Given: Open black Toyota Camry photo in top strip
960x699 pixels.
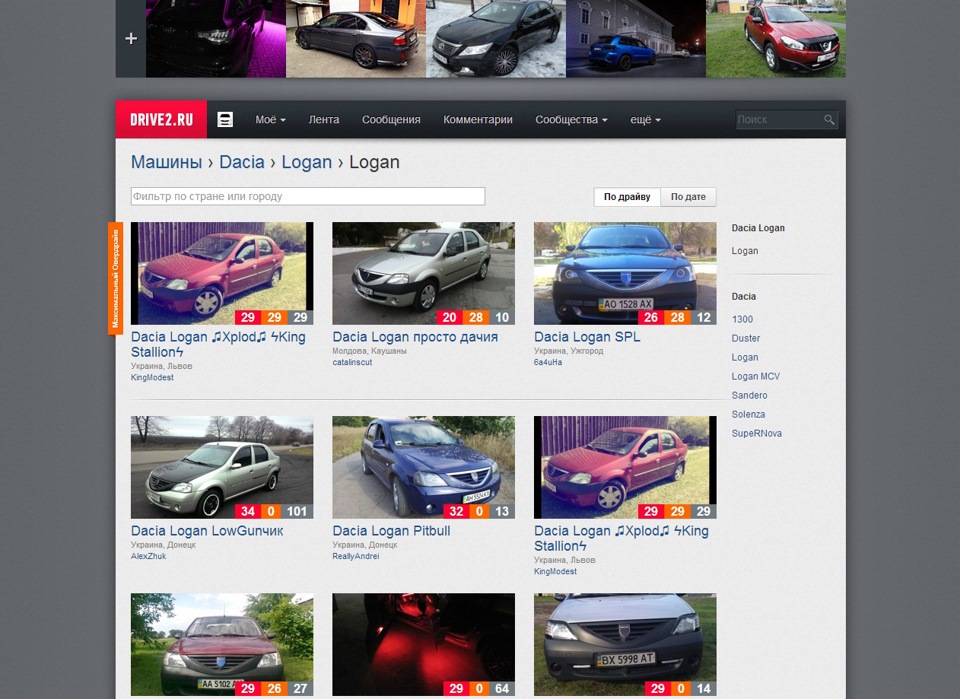Looking at the screenshot, I should 496,39.
